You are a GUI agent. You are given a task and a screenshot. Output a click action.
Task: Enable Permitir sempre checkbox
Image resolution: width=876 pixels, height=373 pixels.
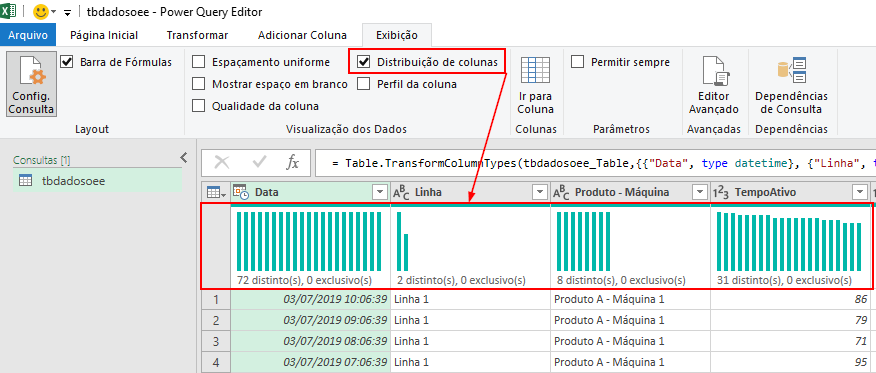click(x=578, y=62)
